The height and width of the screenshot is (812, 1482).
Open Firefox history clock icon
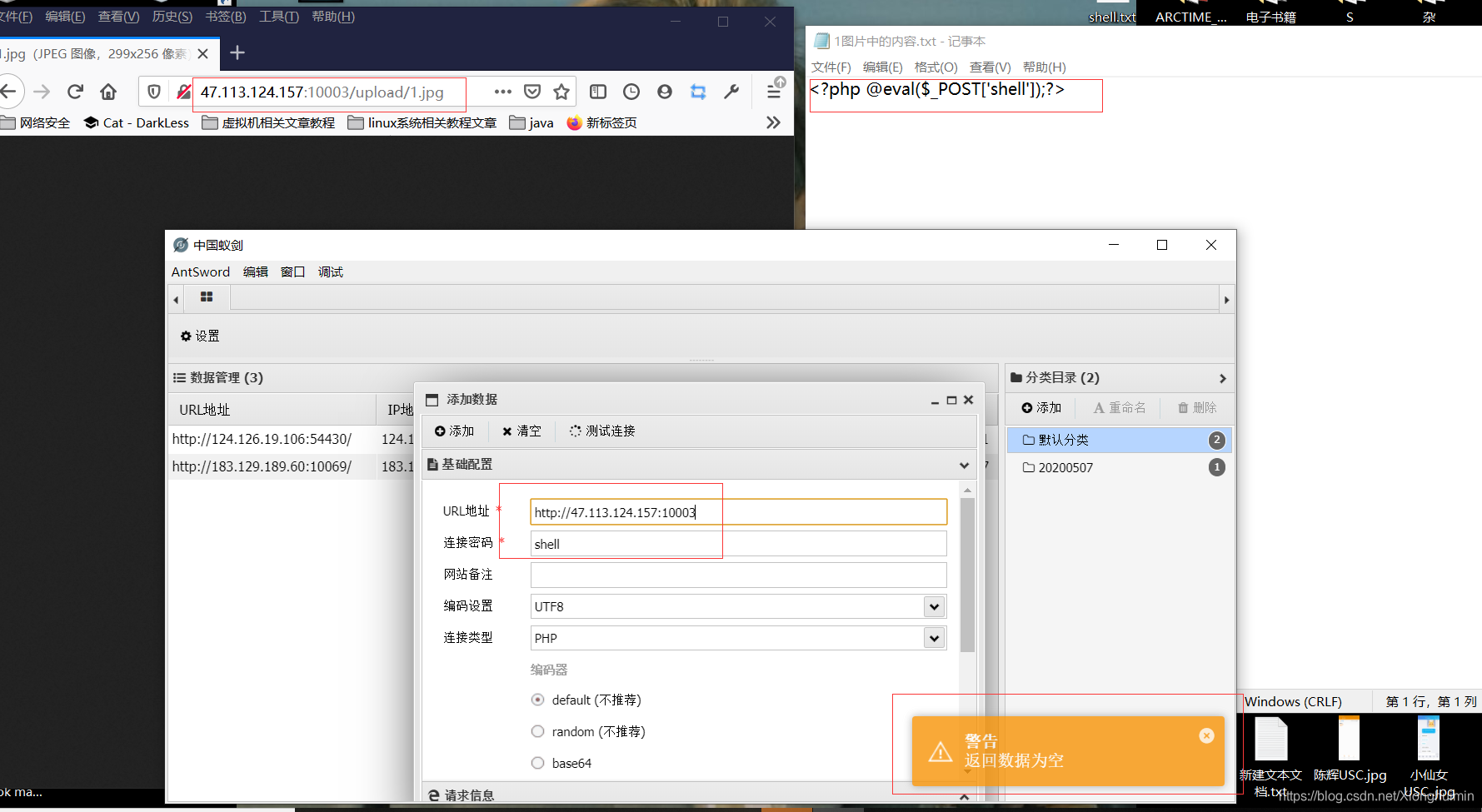click(x=631, y=92)
